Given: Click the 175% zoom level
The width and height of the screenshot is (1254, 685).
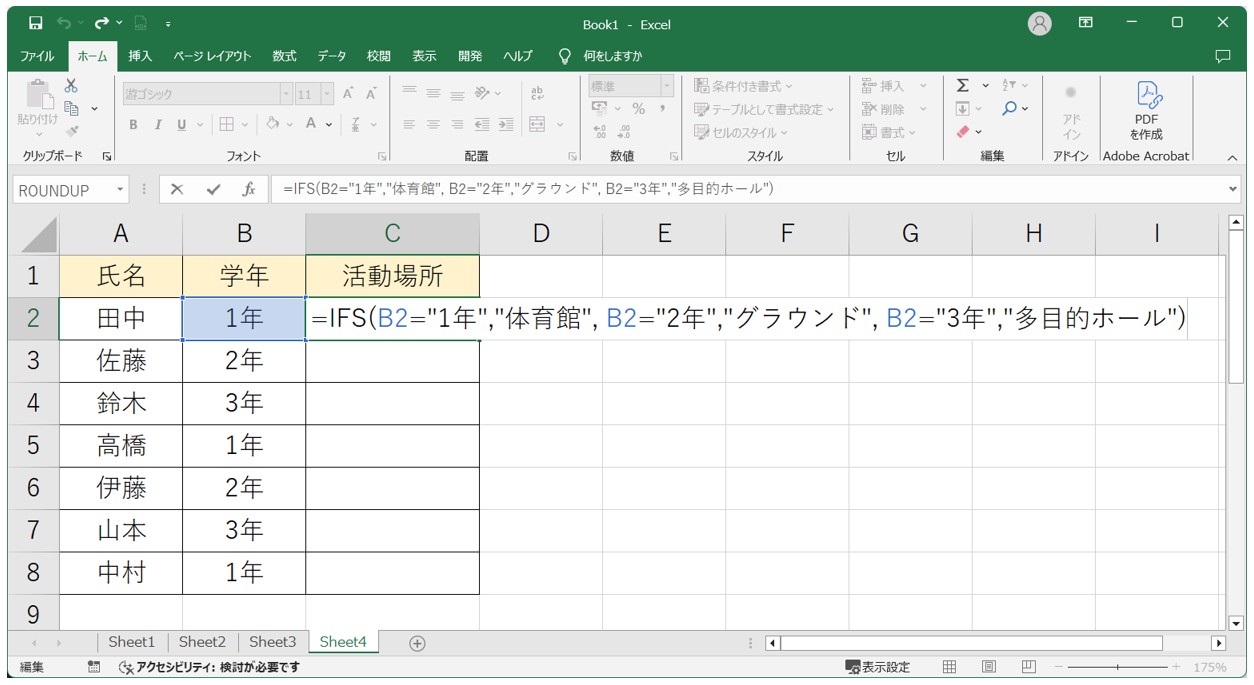Looking at the screenshot, I should pos(1209,667).
